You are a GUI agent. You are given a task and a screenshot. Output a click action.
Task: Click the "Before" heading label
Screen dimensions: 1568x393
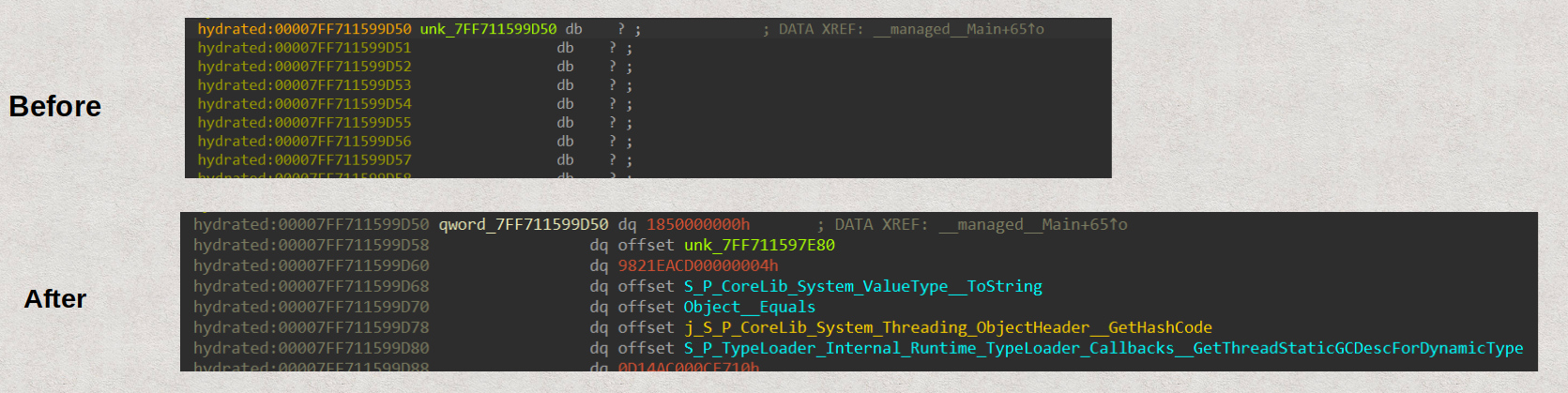[54, 107]
